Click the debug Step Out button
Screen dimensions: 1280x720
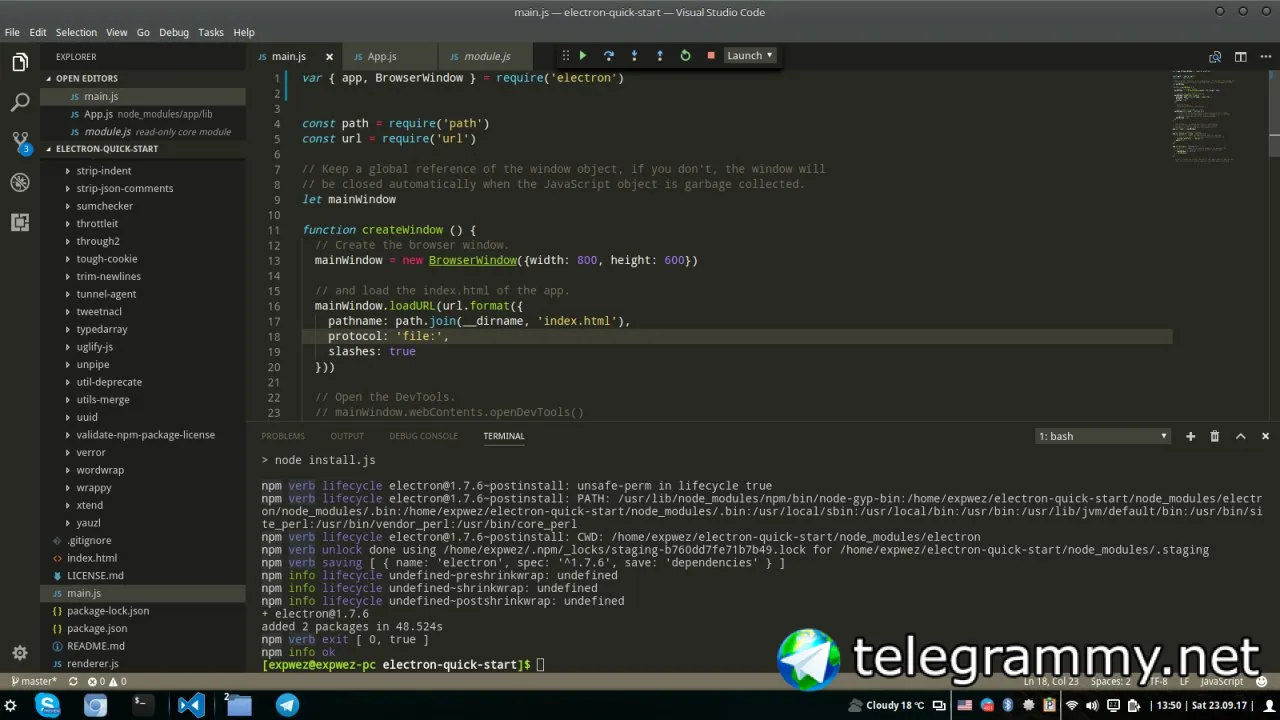tap(659, 56)
